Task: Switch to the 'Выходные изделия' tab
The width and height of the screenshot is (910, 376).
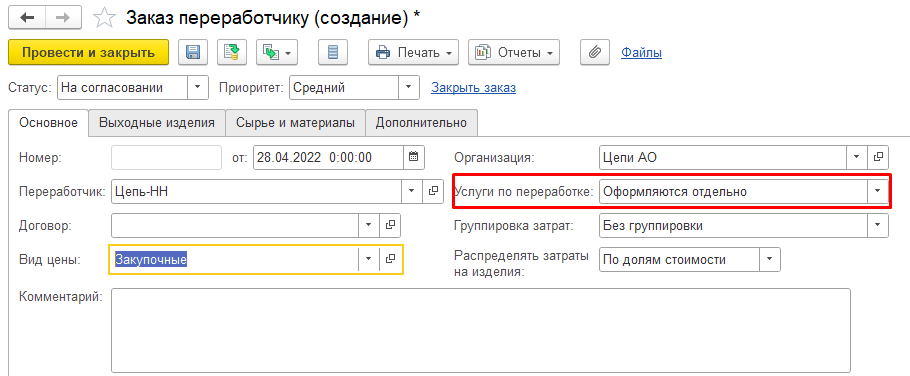Action: coord(157,123)
